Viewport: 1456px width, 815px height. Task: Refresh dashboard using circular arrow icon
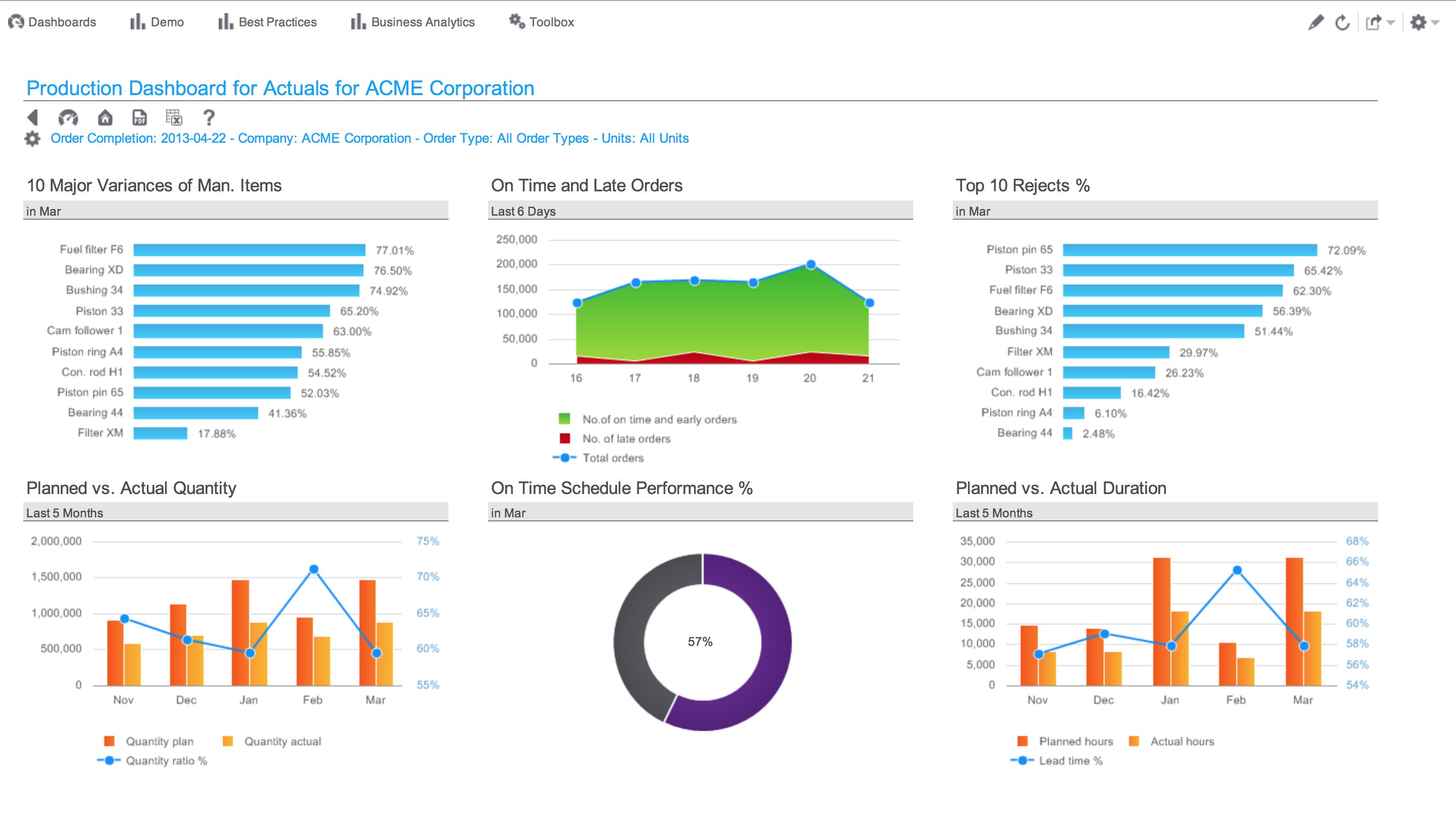pos(1343,23)
